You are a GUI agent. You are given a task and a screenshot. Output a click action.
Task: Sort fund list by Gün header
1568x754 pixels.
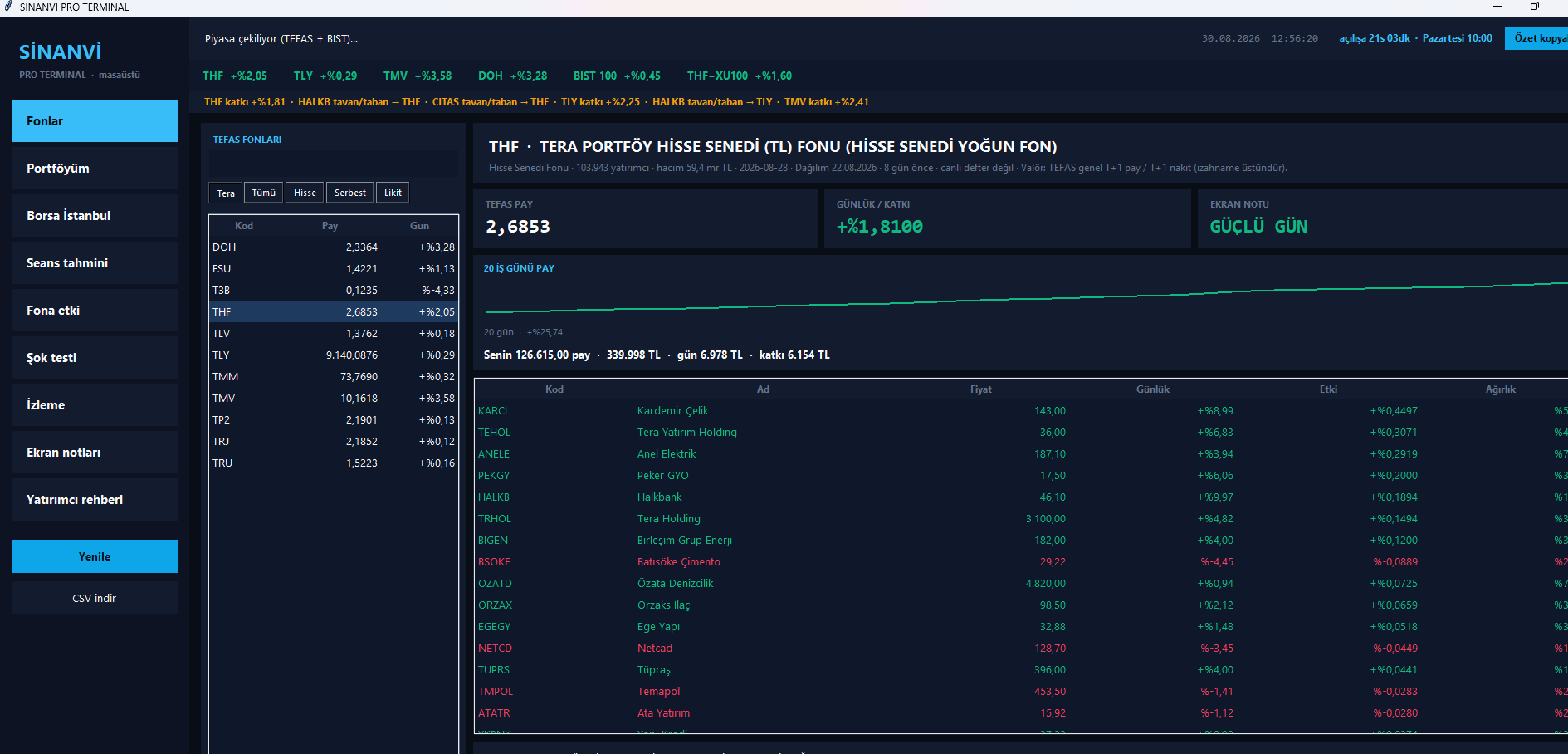coord(419,226)
